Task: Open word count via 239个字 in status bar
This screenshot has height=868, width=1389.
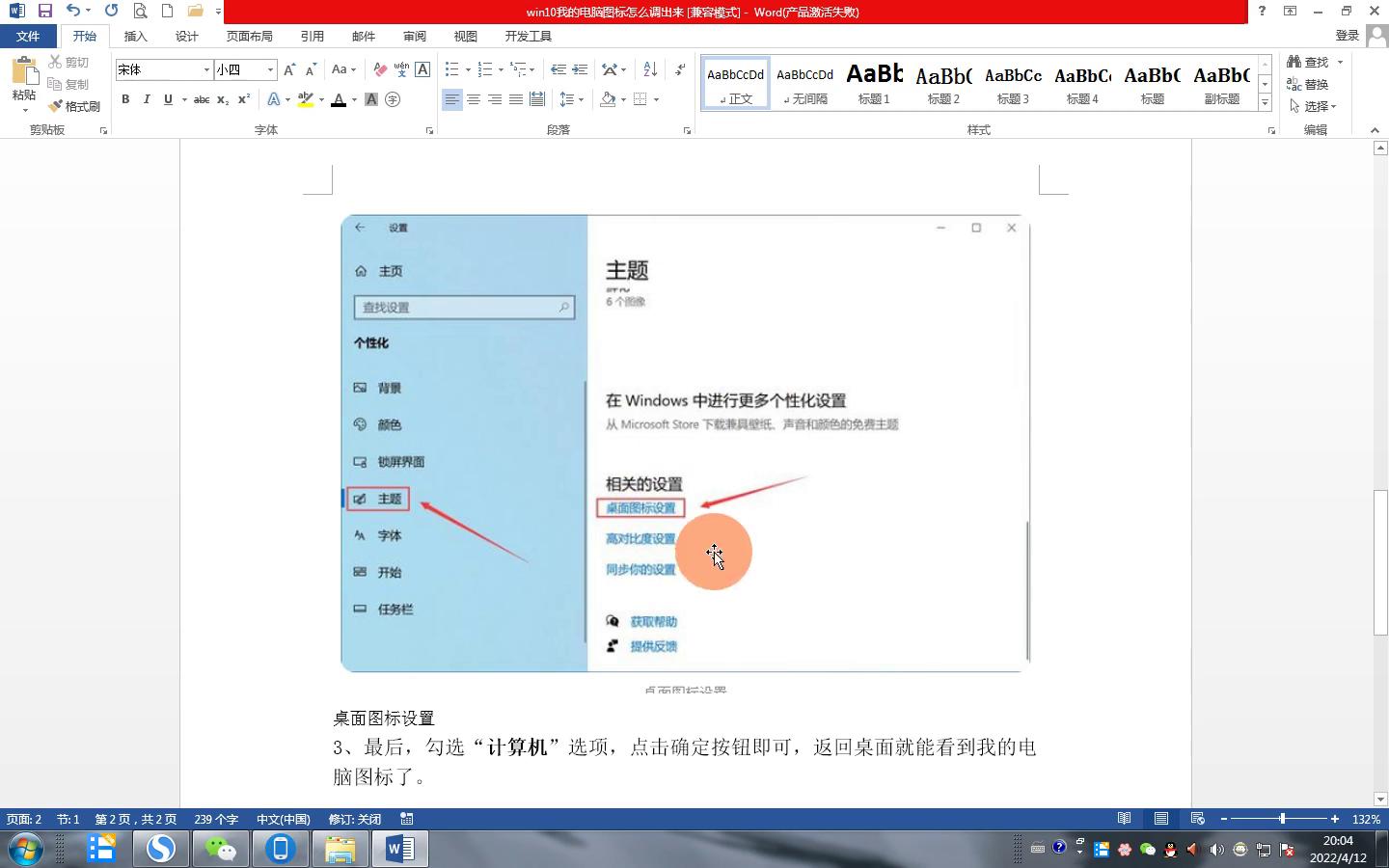Action: (216, 819)
